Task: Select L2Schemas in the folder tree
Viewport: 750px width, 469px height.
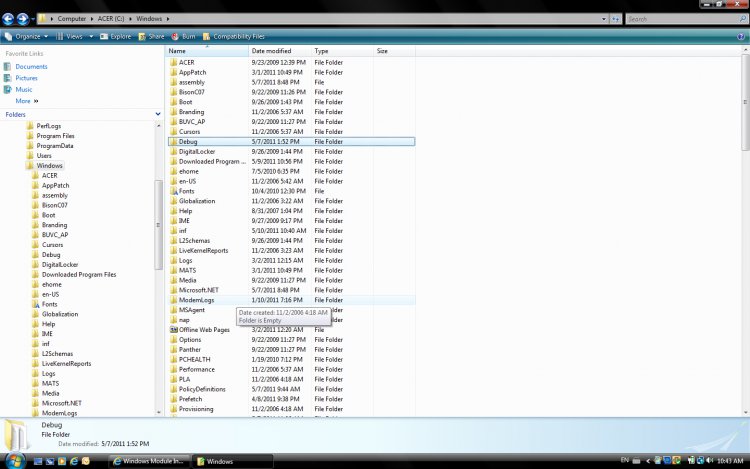Action: [57, 354]
